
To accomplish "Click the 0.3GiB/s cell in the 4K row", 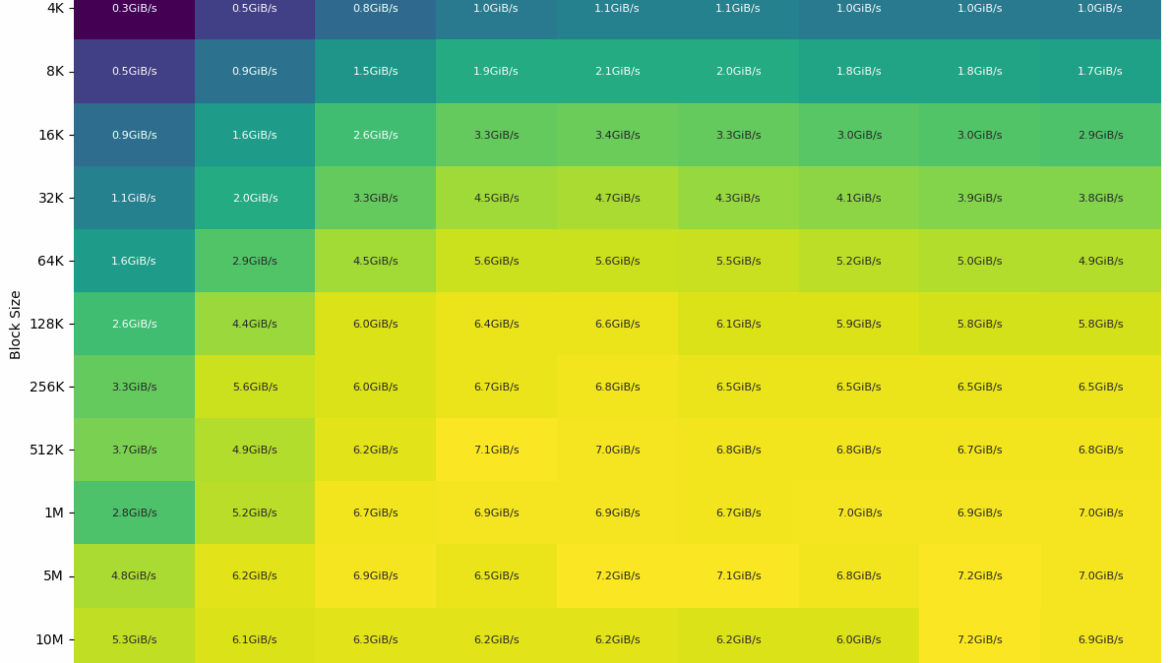I will pyautogui.click(x=134, y=9).
